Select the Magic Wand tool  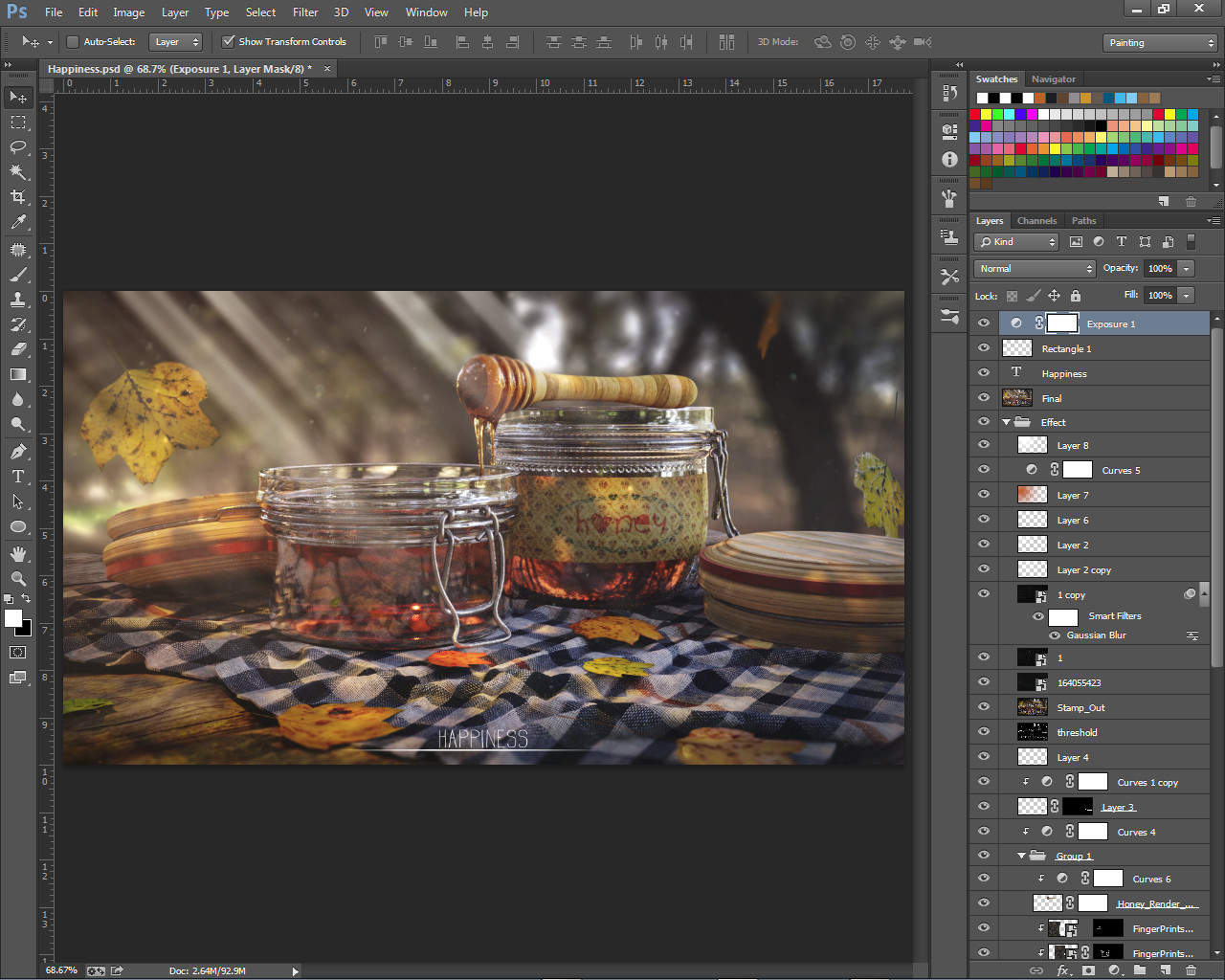tap(18, 172)
